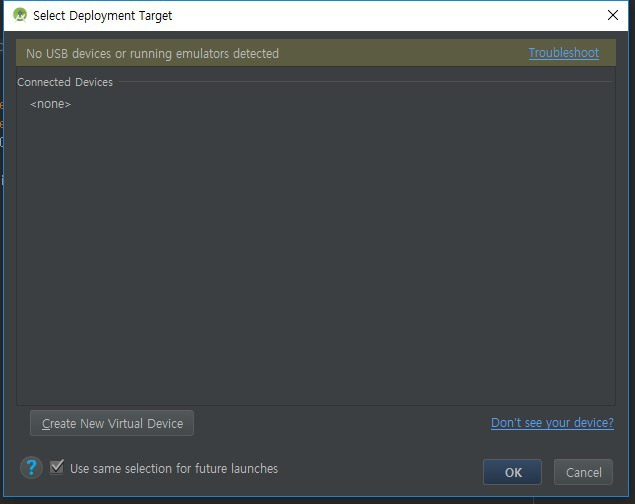Screen dimensions: 635x504
Task: Dismiss dialog with Cancel button
Action: 583,472
